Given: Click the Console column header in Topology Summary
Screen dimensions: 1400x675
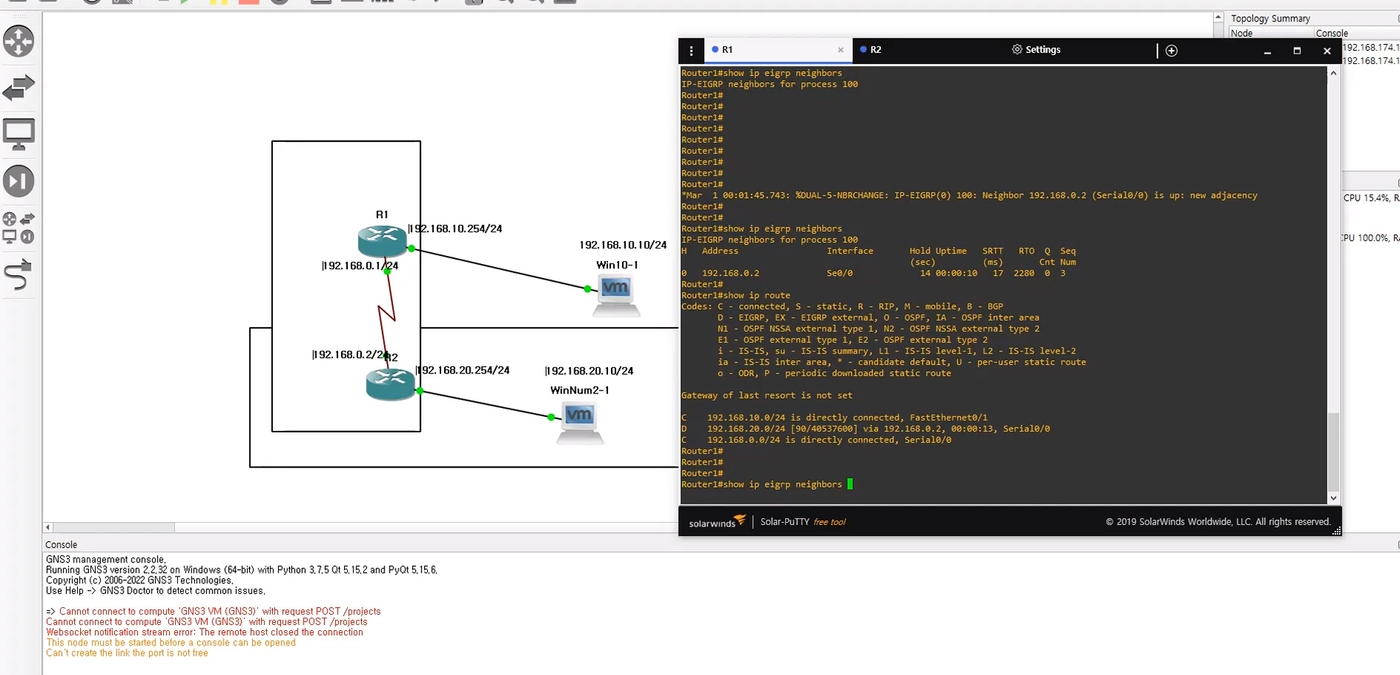Looking at the screenshot, I should [x=1332, y=33].
